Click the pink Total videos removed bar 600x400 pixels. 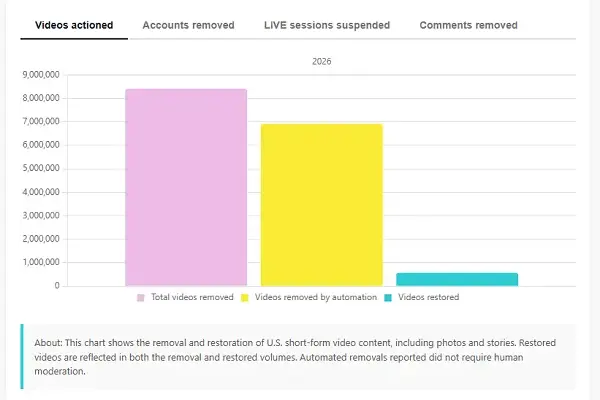pos(186,188)
